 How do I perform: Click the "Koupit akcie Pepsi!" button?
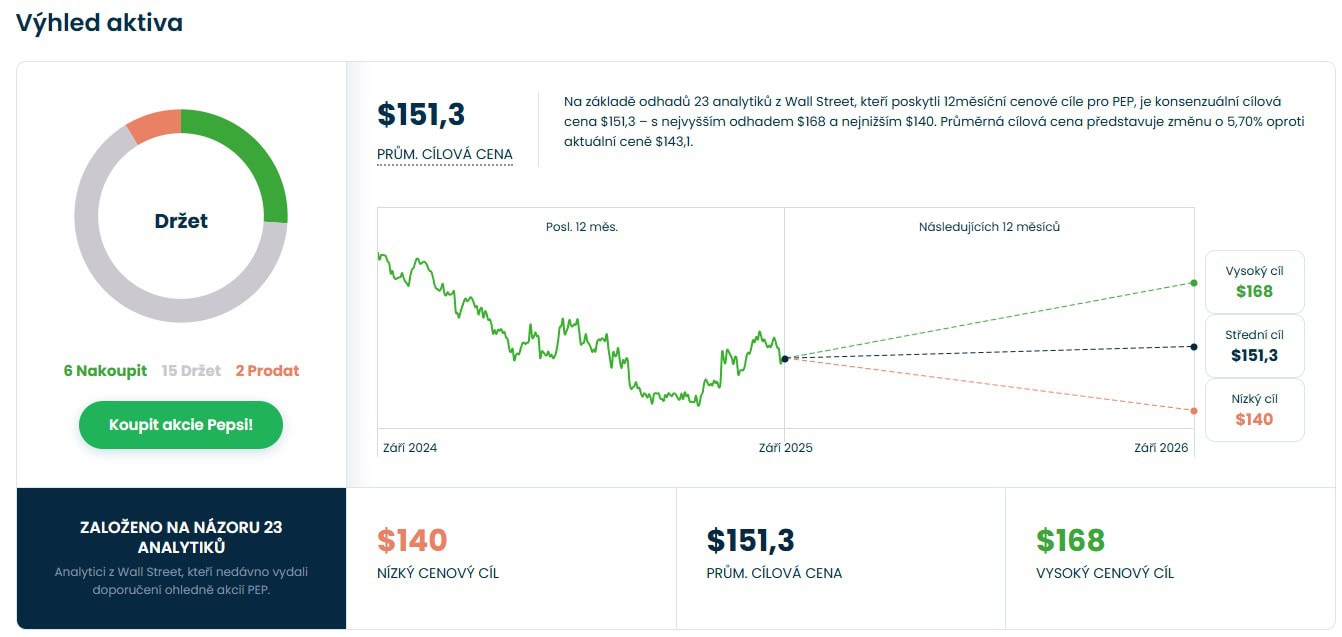[x=181, y=425]
